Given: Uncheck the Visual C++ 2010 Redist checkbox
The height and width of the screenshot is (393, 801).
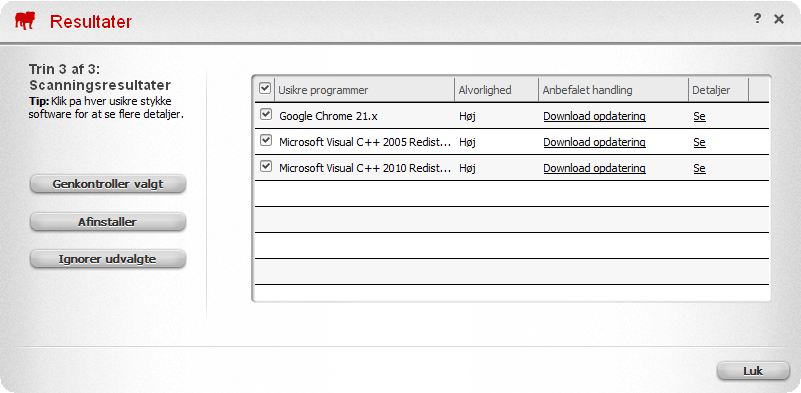Looking at the screenshot, I should [x=266, y=167].
